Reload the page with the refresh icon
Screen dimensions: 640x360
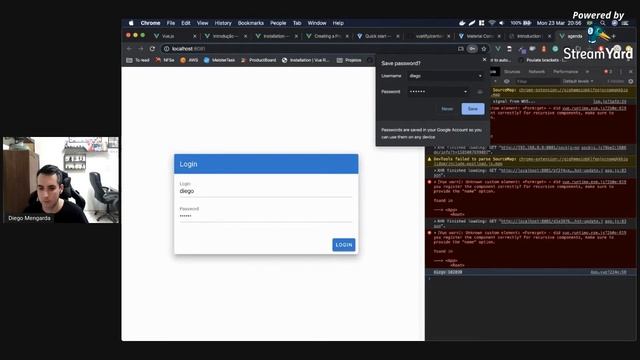(x=152, y=49)
